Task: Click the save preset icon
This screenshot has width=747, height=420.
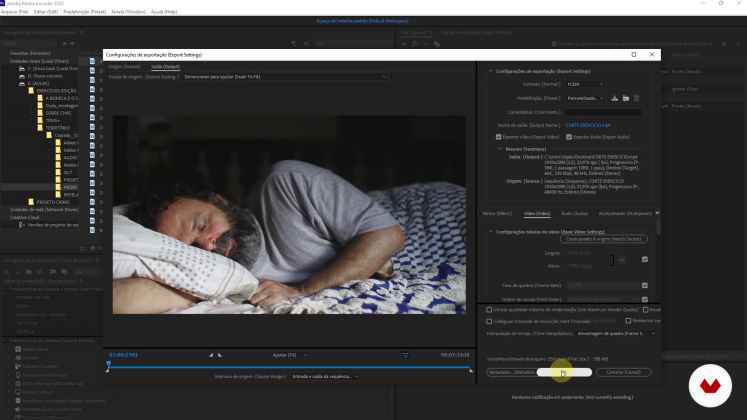Action: tap(614, 98)
